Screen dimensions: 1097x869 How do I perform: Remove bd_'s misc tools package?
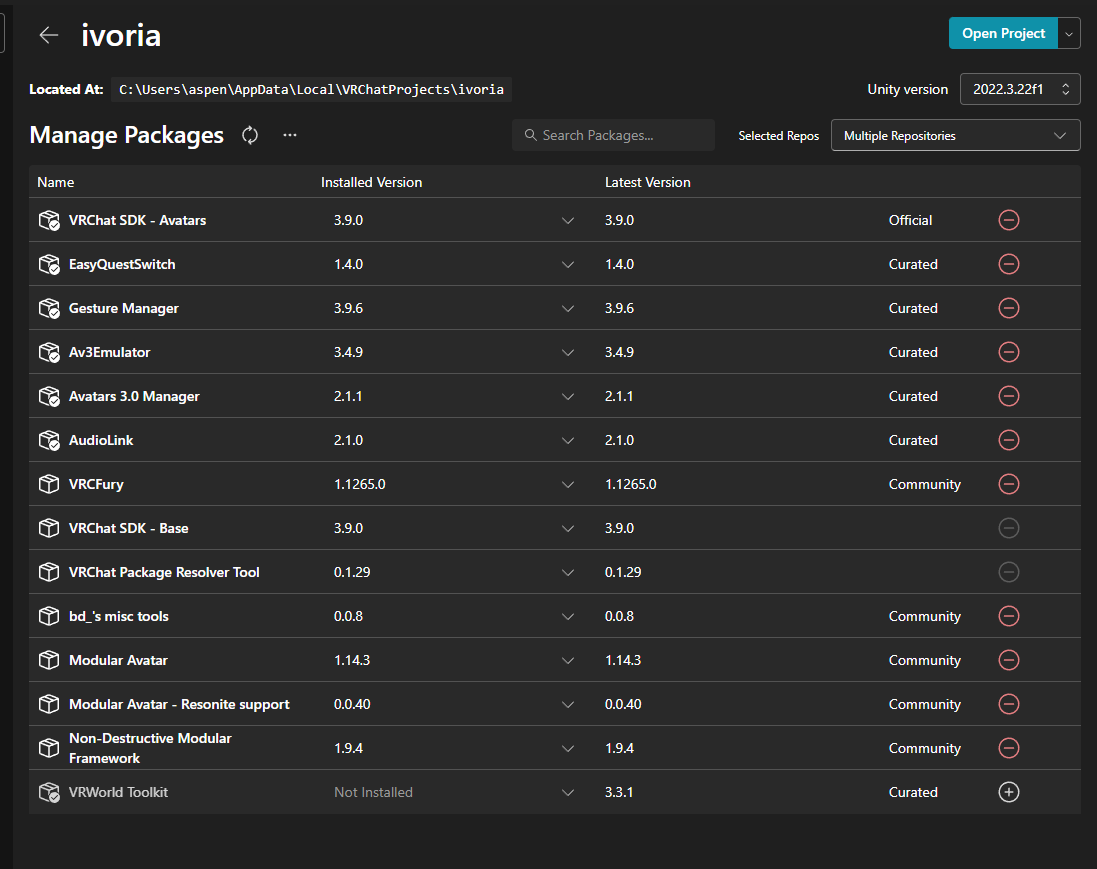[1008, 616]
